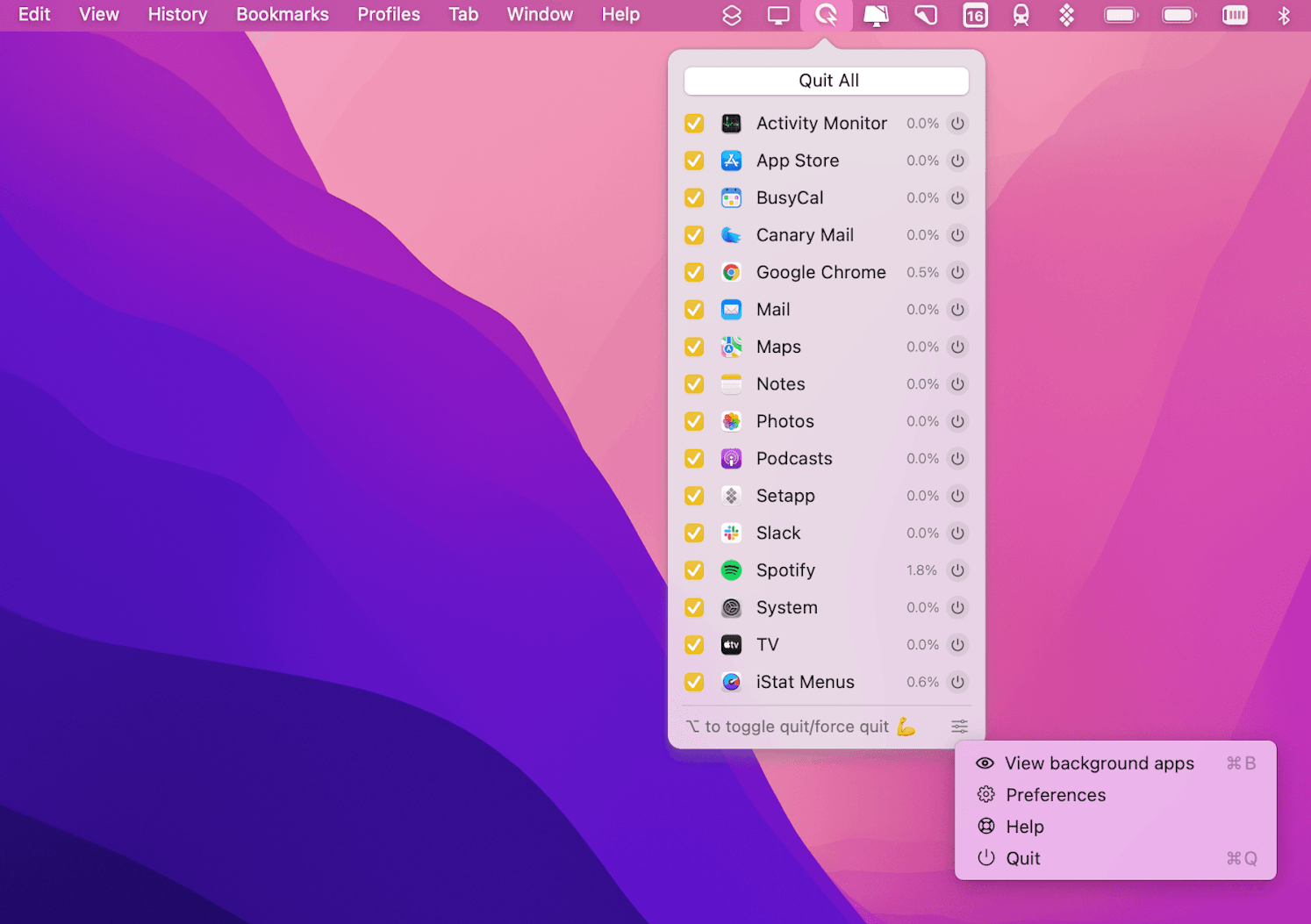Open the Edit menu

click(x=34, y=15)
